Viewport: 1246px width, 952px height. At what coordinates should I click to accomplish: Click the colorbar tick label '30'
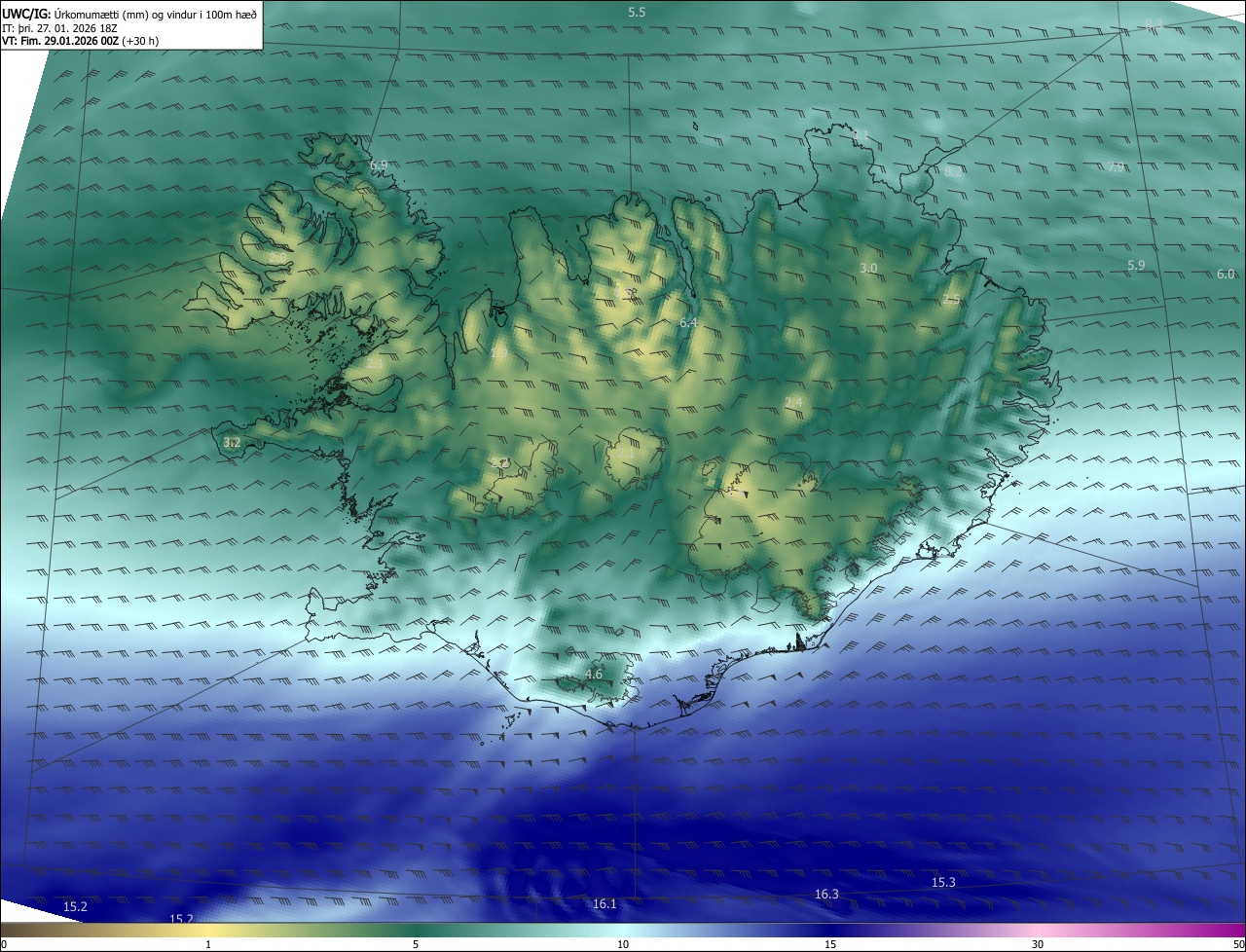pos(1038,944)
